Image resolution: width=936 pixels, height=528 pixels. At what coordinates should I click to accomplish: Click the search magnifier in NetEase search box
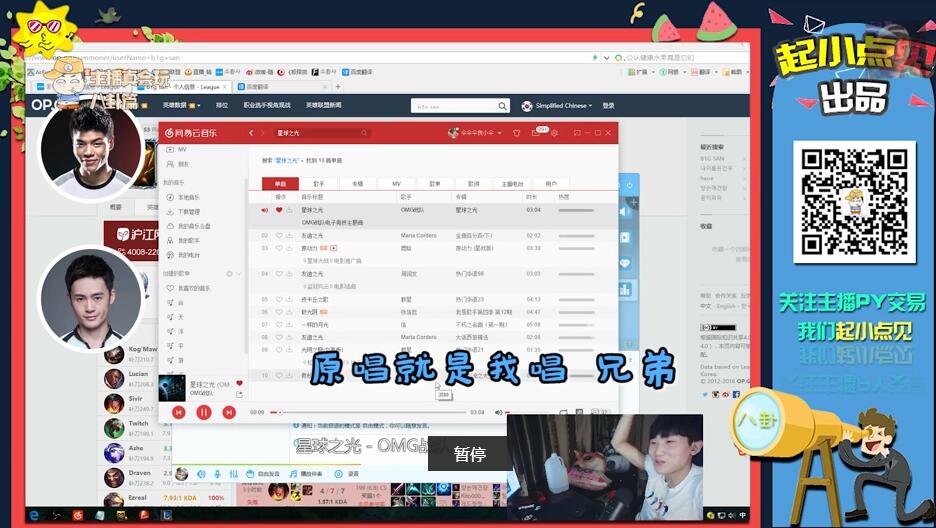(x=364, y=133)
